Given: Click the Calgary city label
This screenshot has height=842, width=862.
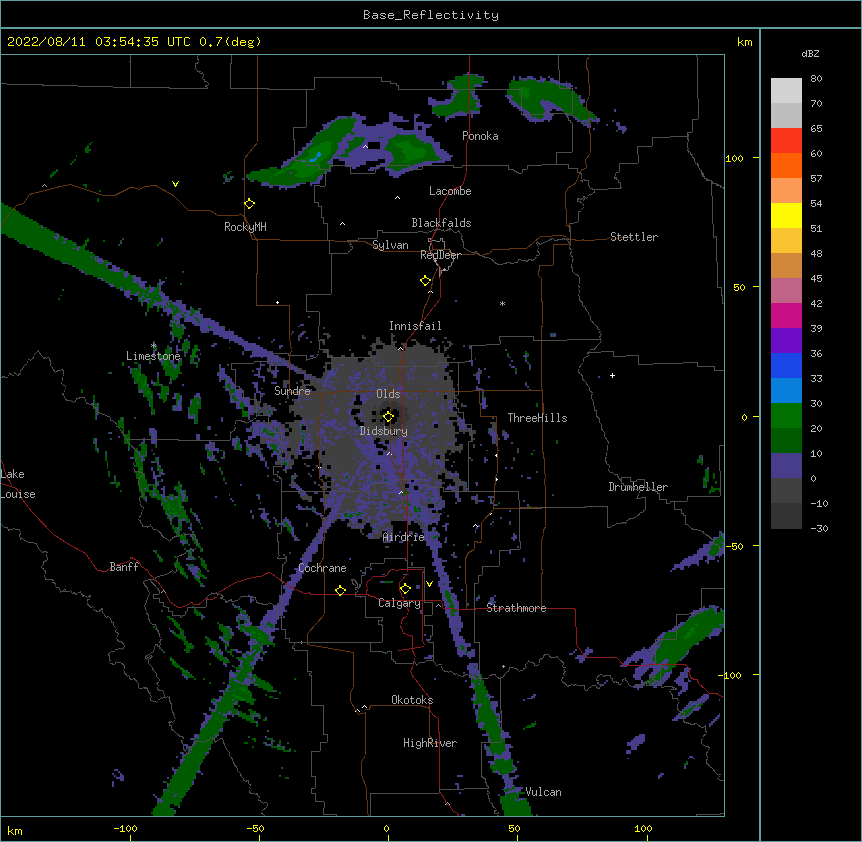Looking at the screenshot, I should click(x=400, y=603).
